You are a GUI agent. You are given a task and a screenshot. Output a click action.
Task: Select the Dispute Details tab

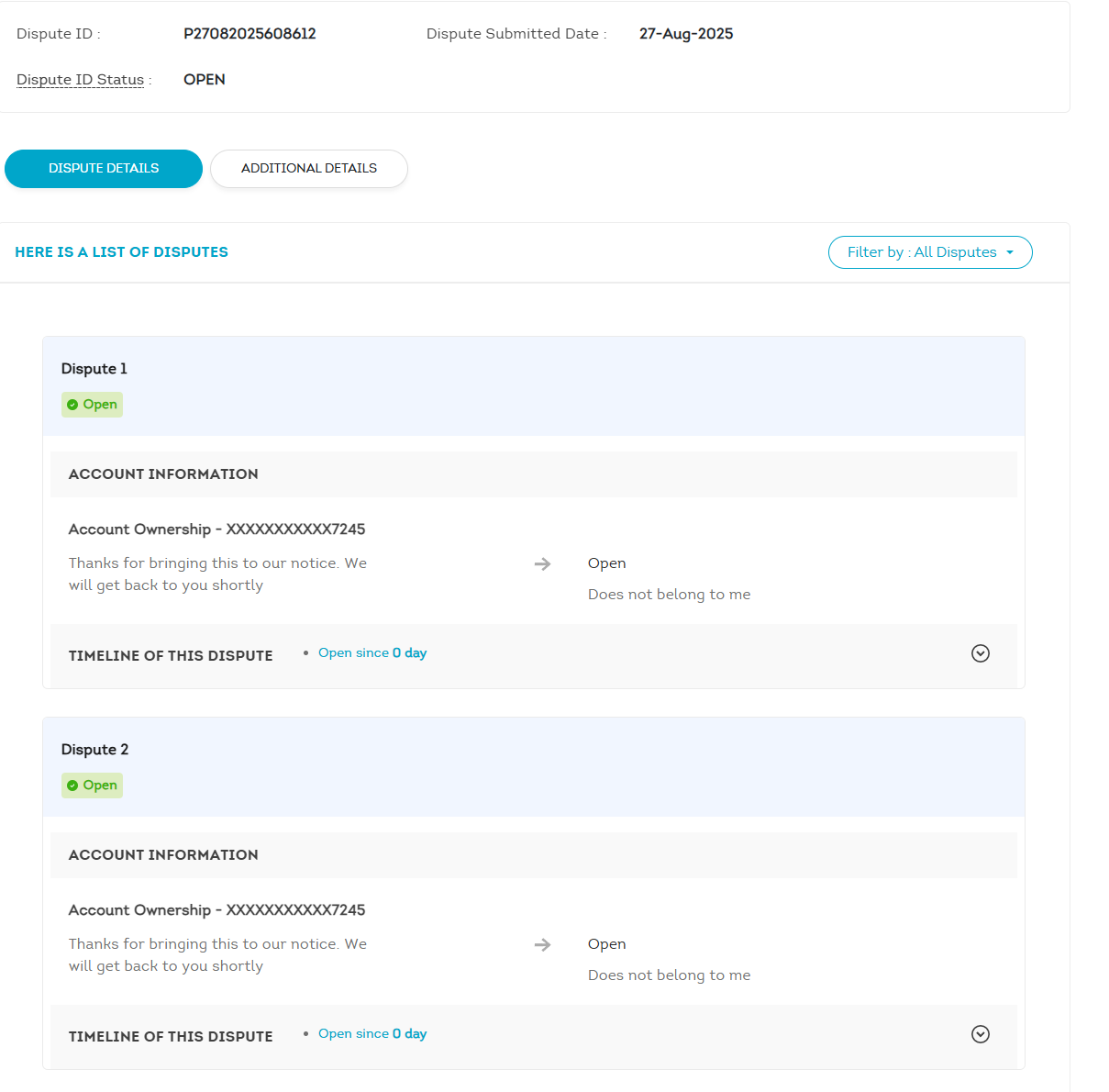(x=104, y=169)
